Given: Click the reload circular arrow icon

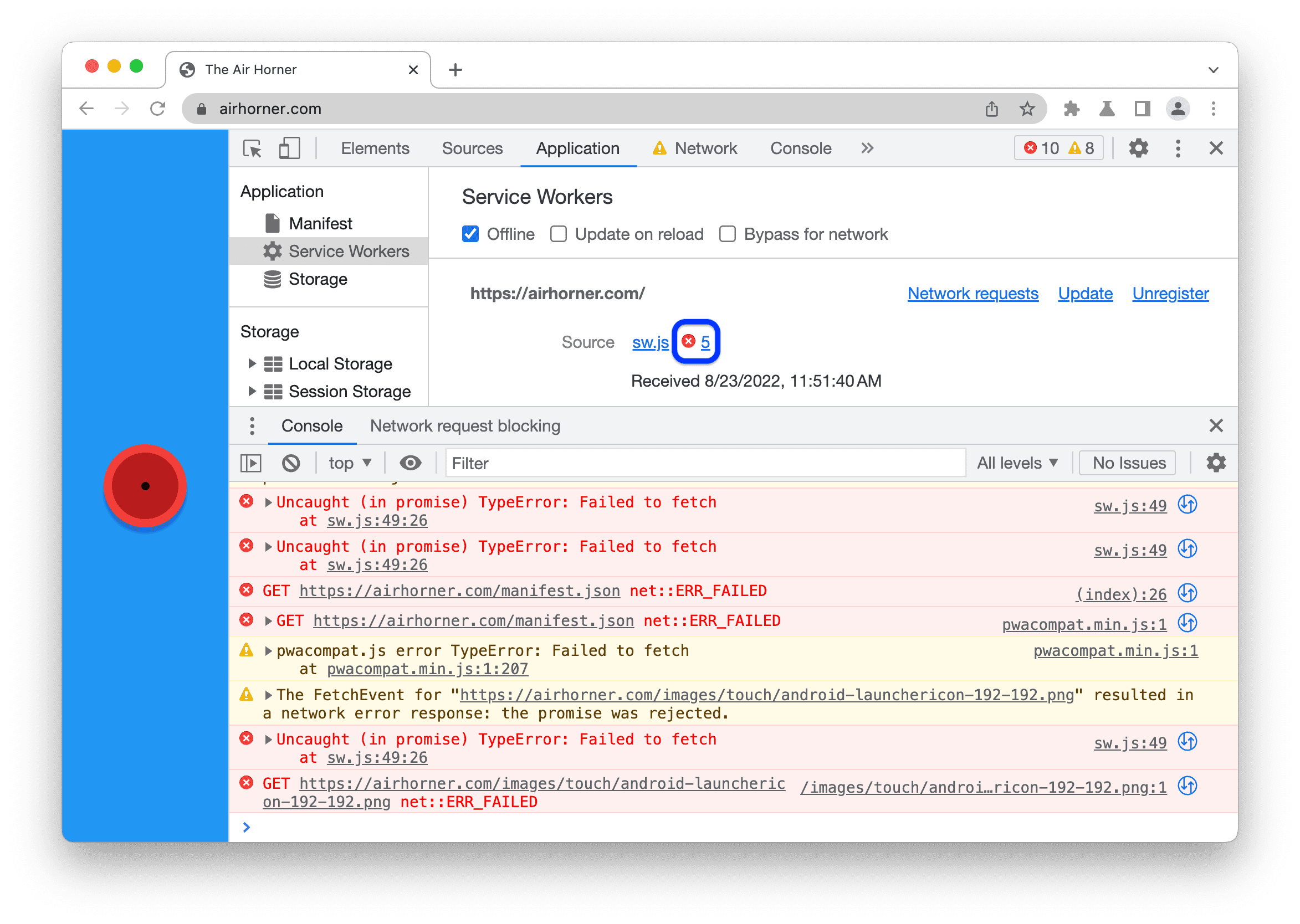Looking at the screenshot, I should click(159, 108).
